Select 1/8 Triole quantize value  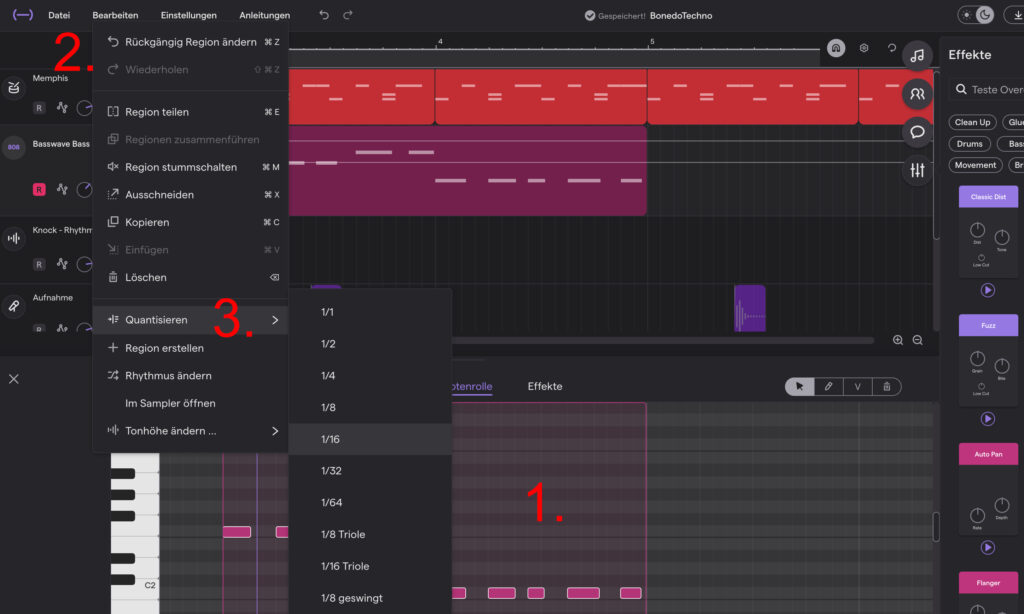[x=370, y=534]
